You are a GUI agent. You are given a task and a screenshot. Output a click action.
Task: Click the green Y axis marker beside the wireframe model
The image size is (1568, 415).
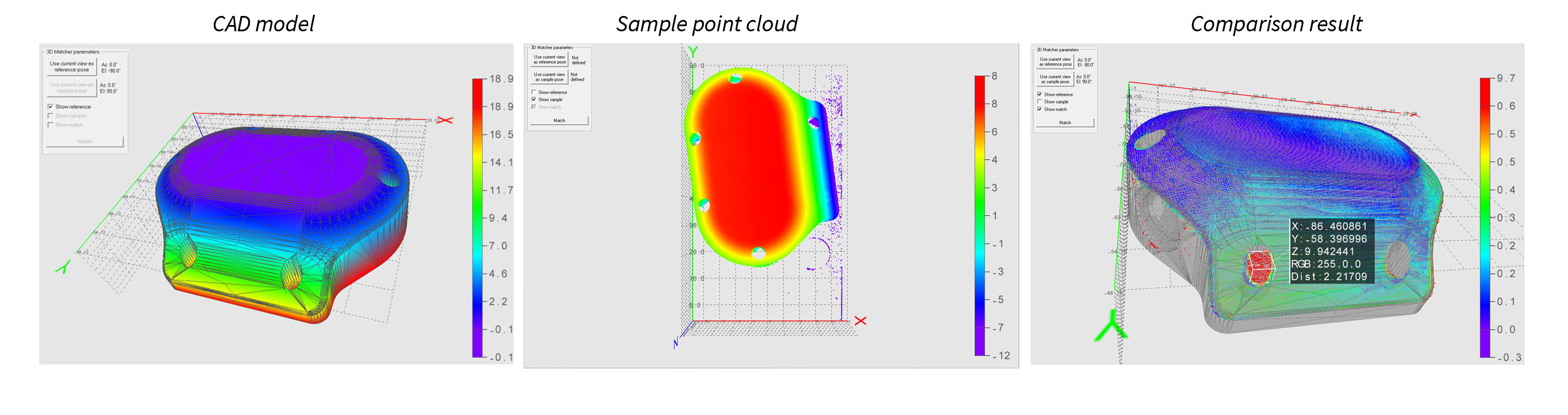click(x=63, y=266)
